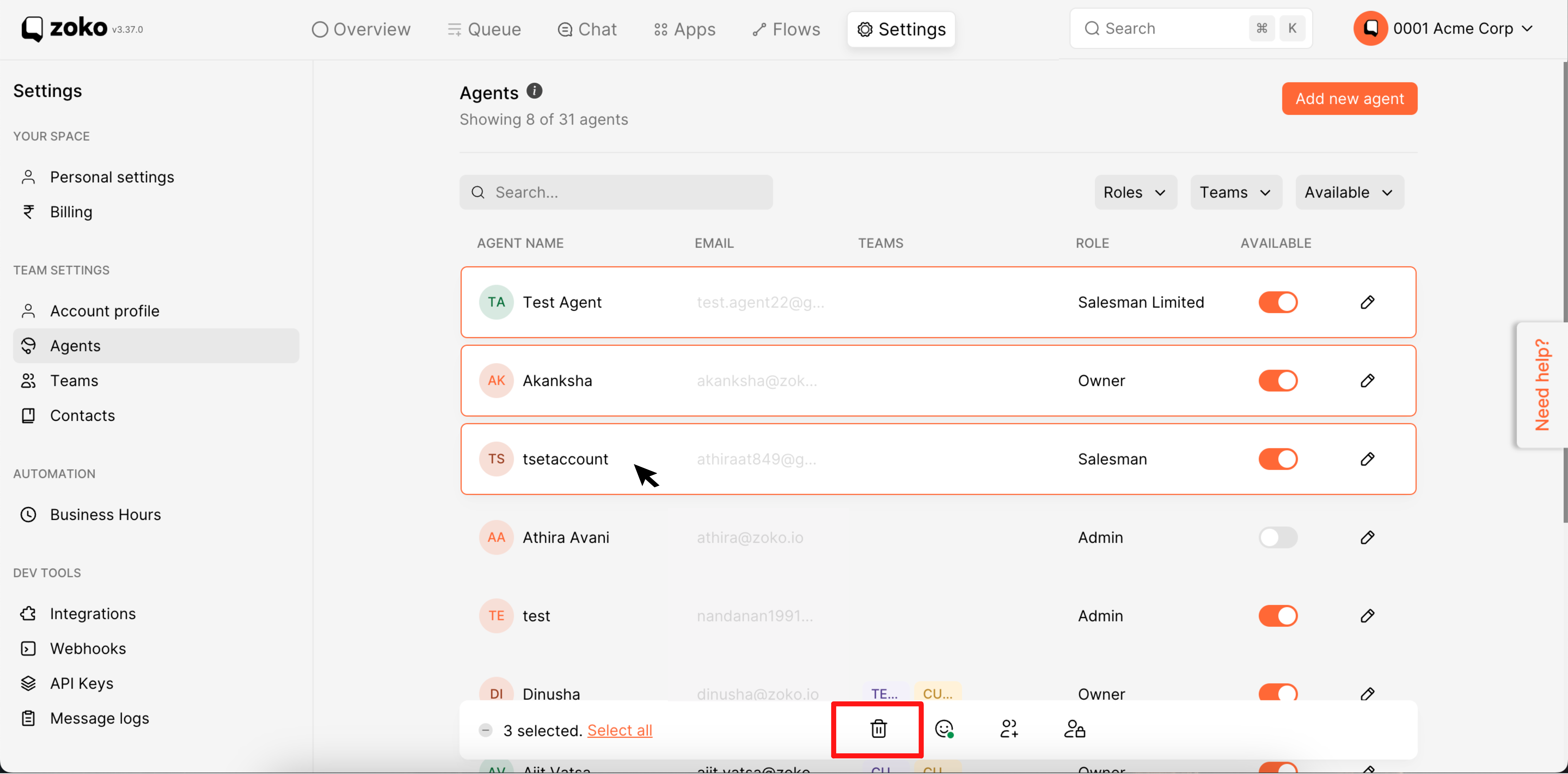
Task: Click the agents Search... field
Action: point(615,192)
